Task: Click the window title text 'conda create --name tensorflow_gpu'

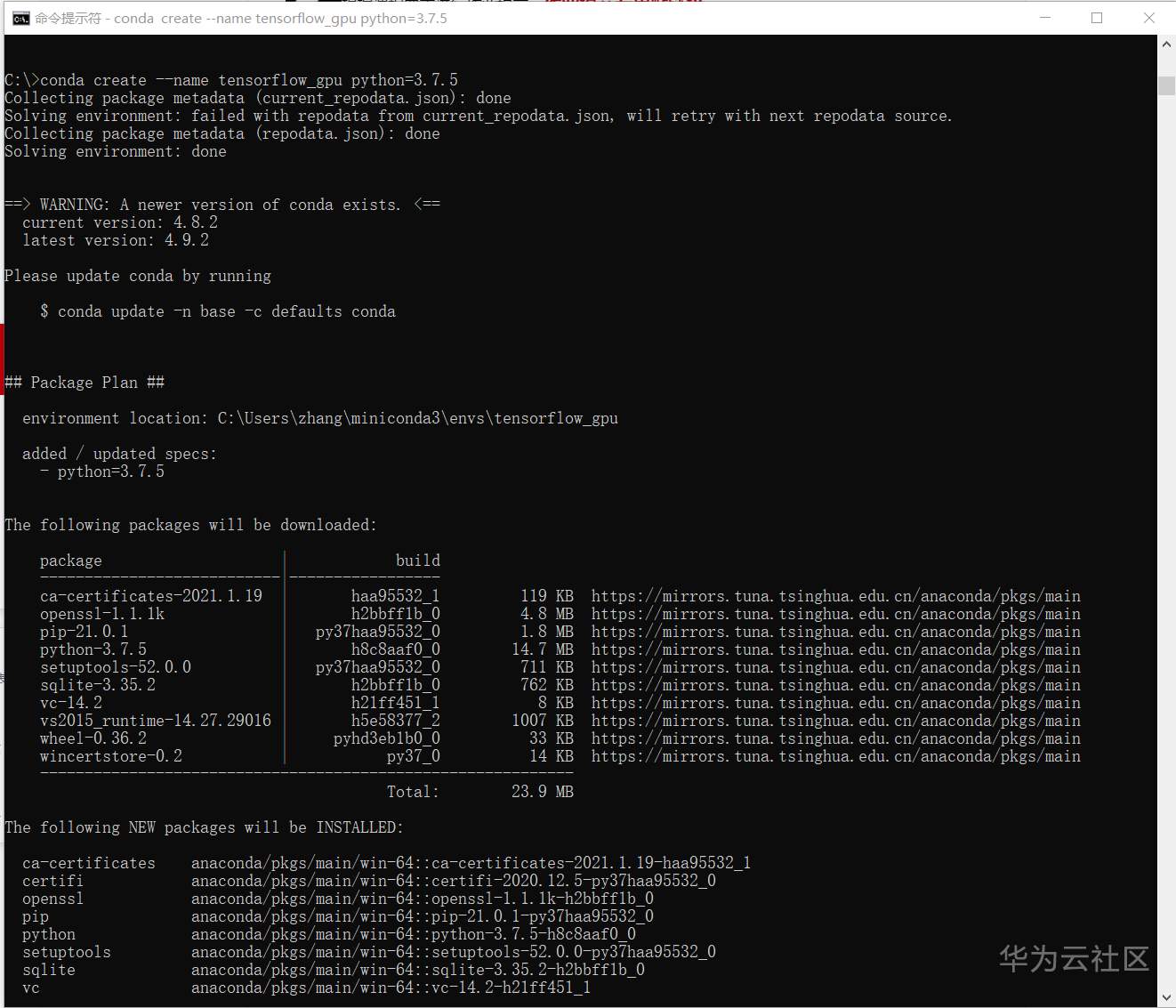Action: (235, 18)
